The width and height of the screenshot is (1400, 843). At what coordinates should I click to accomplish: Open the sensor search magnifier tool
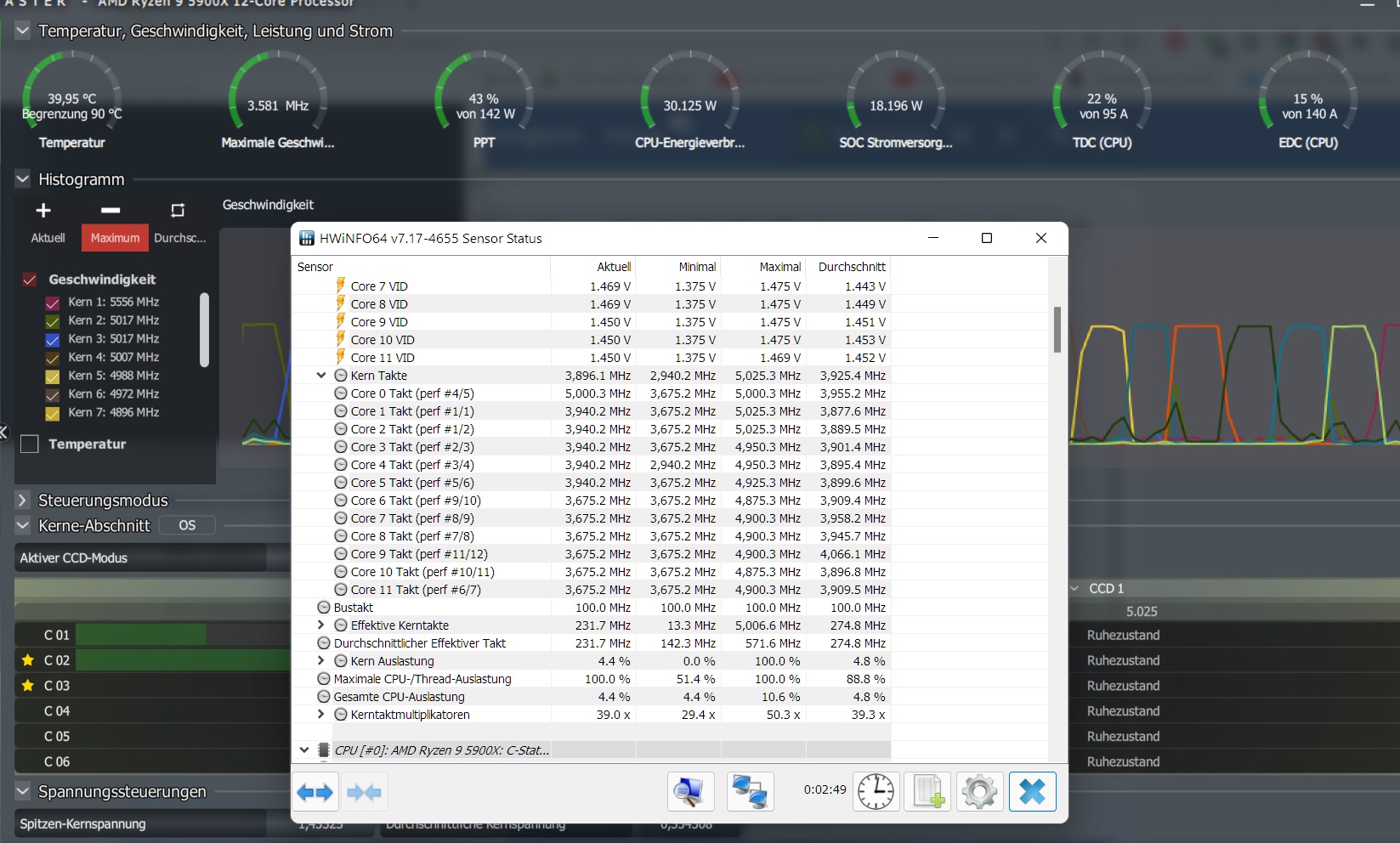[689, 792]
